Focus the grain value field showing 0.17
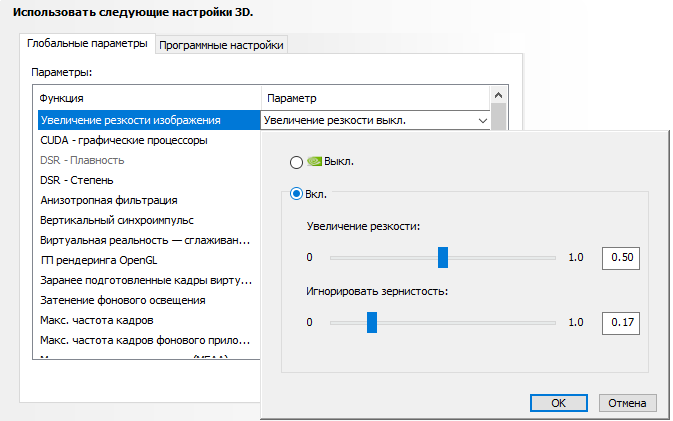 click(x=620, y=322)
